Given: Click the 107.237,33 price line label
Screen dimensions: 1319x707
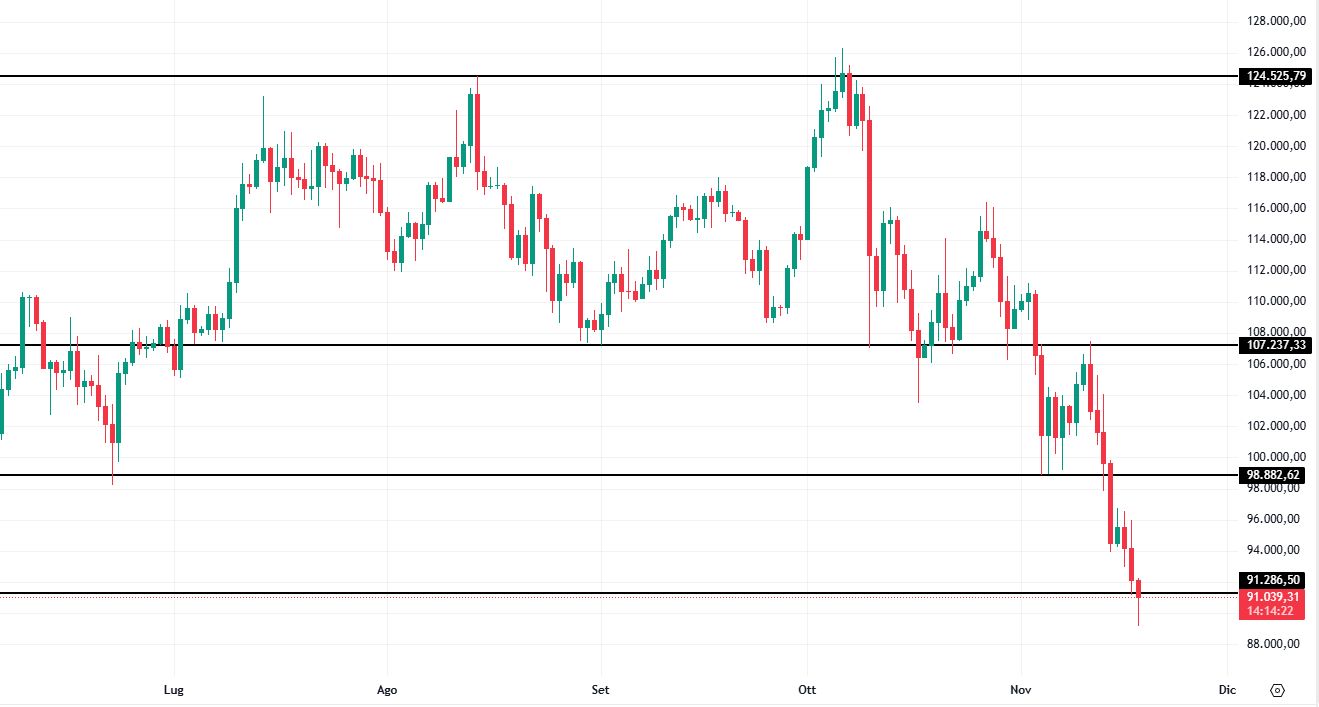Looking at the screenshot, I should pyautogui.click(x=1272, y=345).
